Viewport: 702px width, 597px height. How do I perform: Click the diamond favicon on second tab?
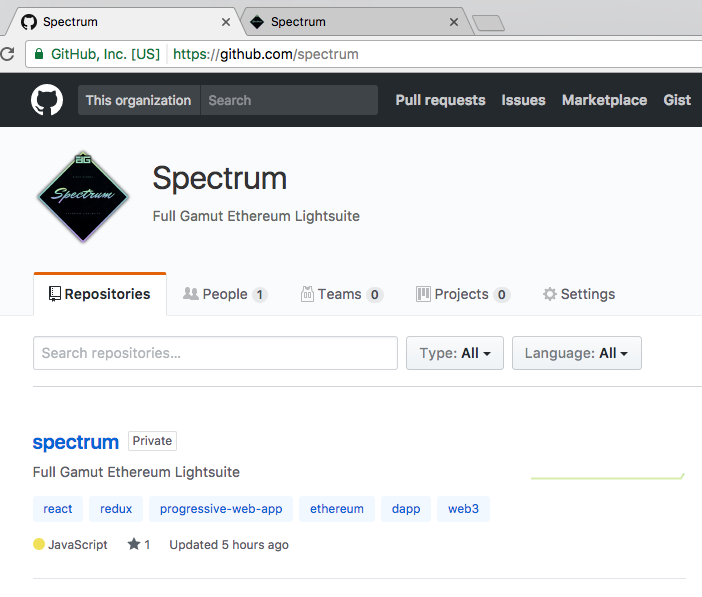(x=257, y=22)
